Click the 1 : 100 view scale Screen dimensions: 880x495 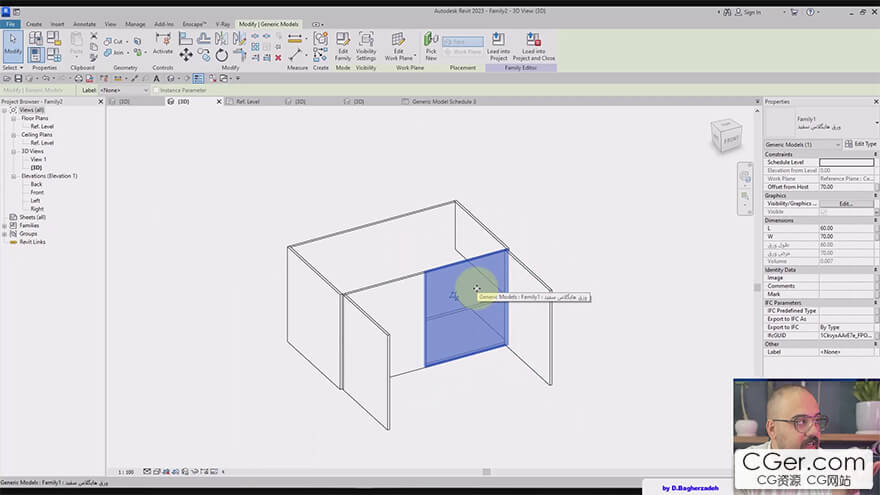(x=126, y=472)
